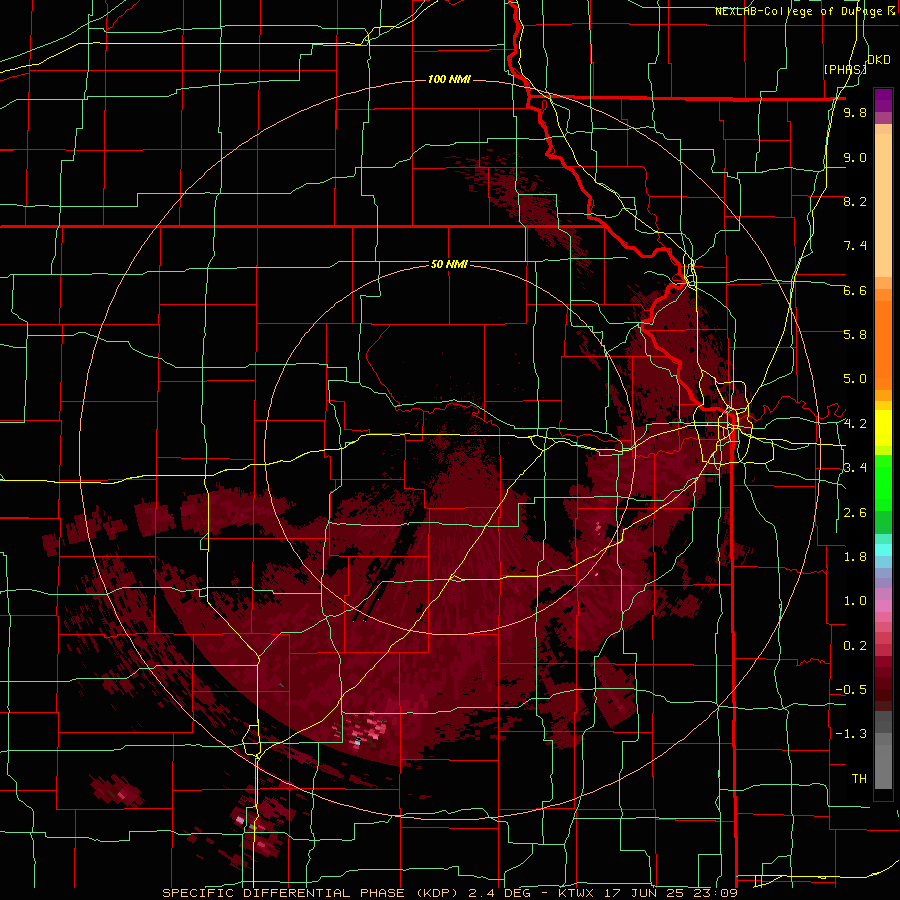Click the 9.8 value on the color scale
The image size is (900, 900).
point(855,113)
